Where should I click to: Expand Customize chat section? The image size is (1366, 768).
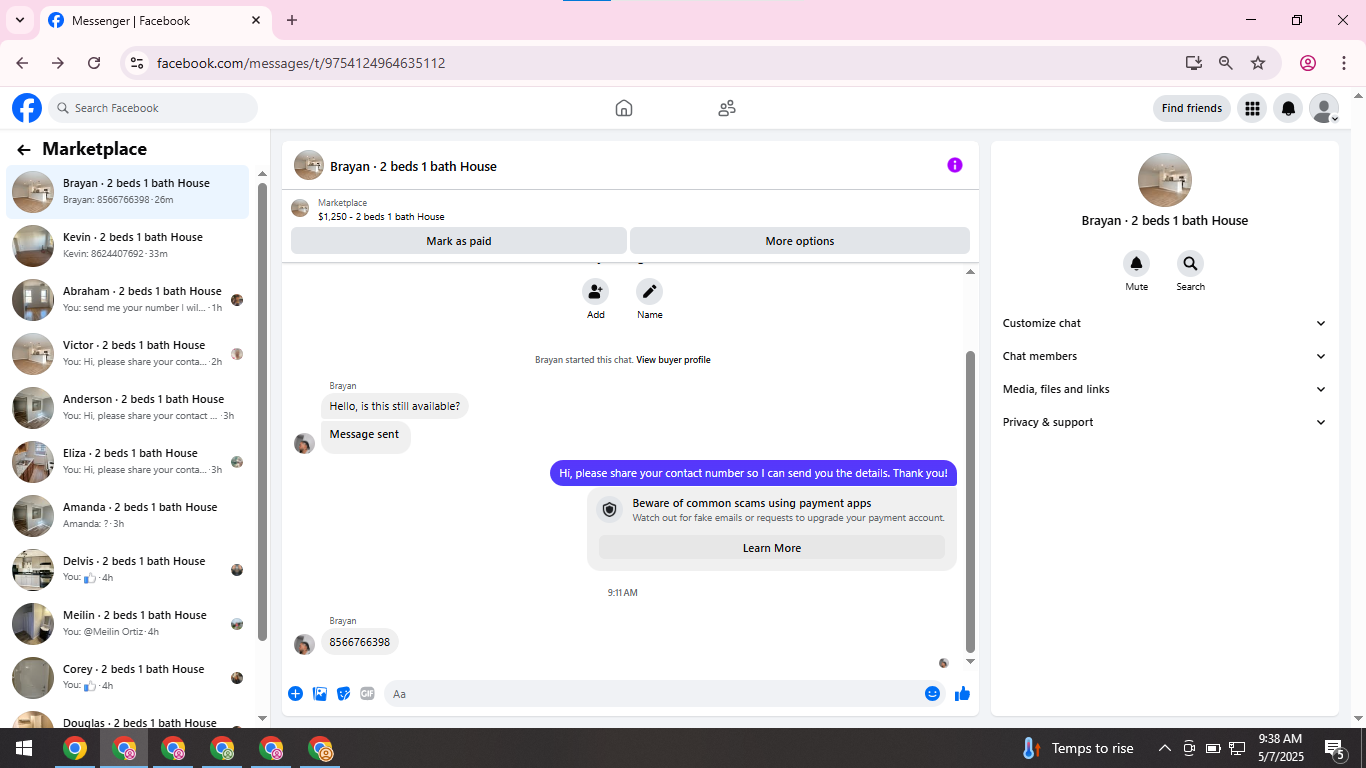1165,323
